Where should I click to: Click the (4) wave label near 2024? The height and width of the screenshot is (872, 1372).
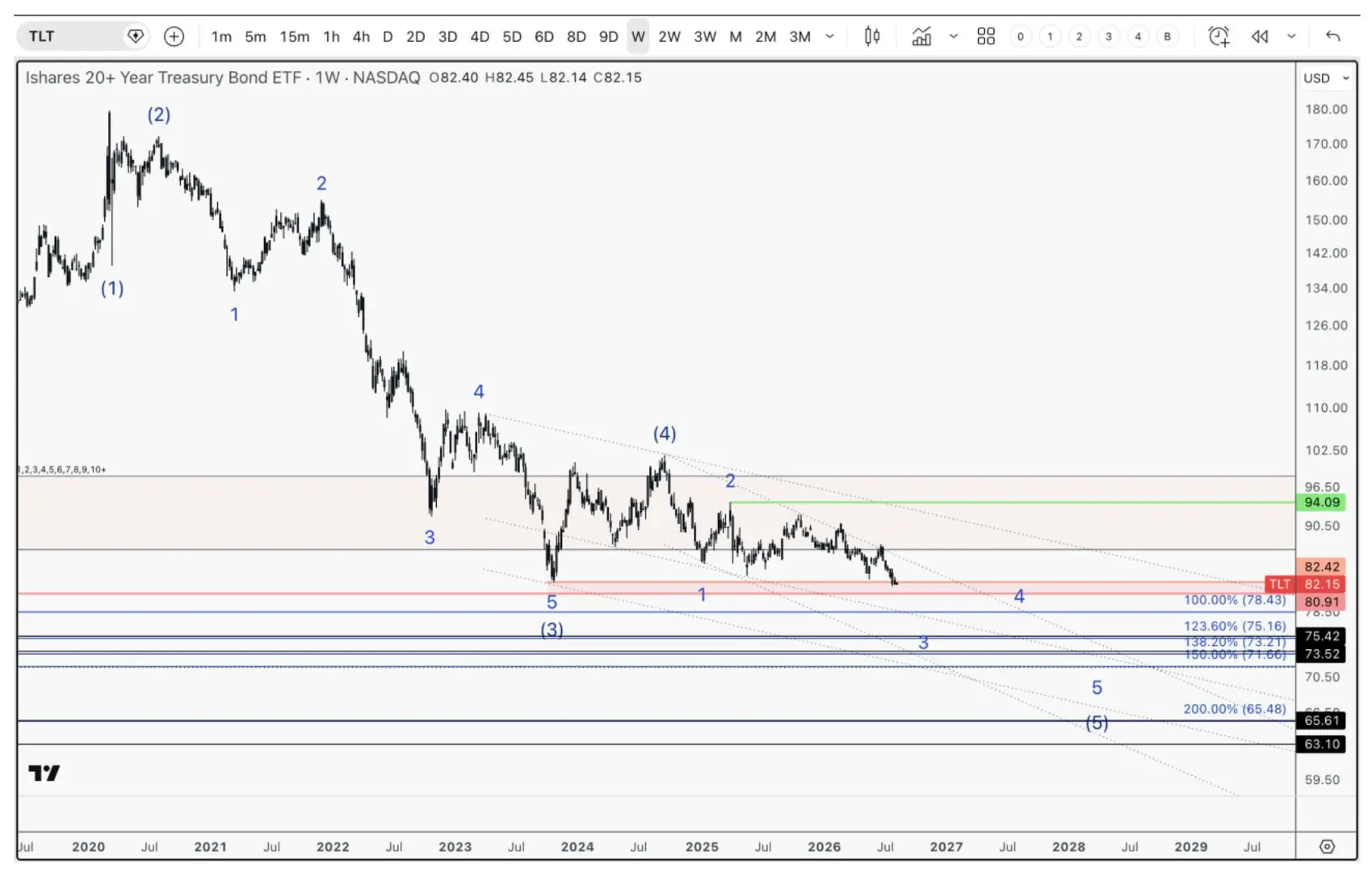click(x=665, y=434)
